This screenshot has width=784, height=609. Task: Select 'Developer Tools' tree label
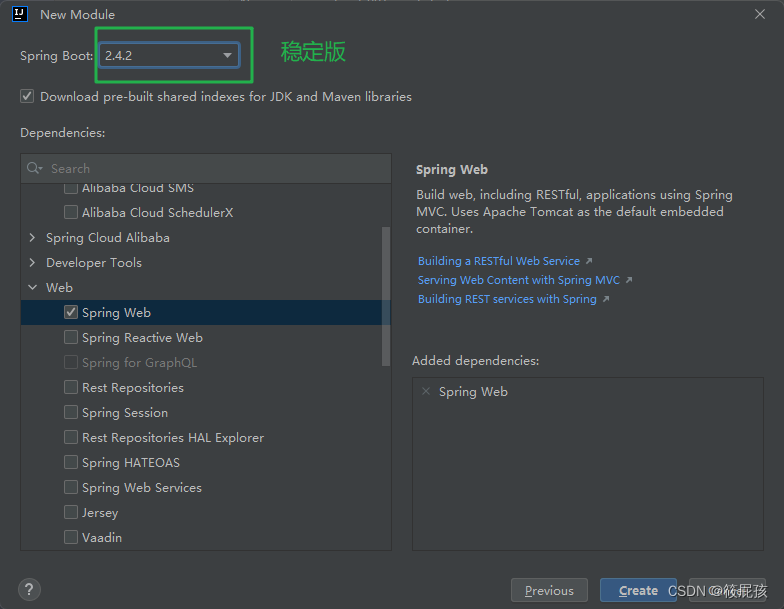pos(94,262)
